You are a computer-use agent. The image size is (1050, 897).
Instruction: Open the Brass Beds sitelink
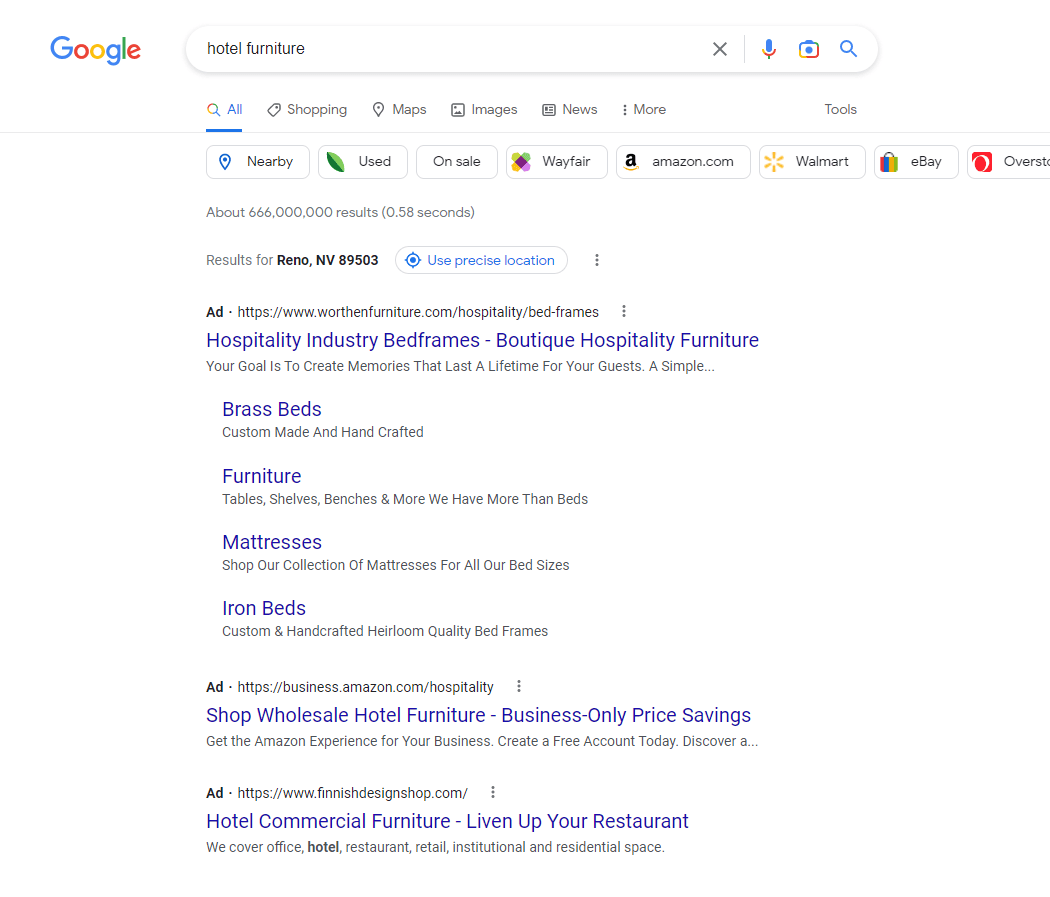point(272,409)
